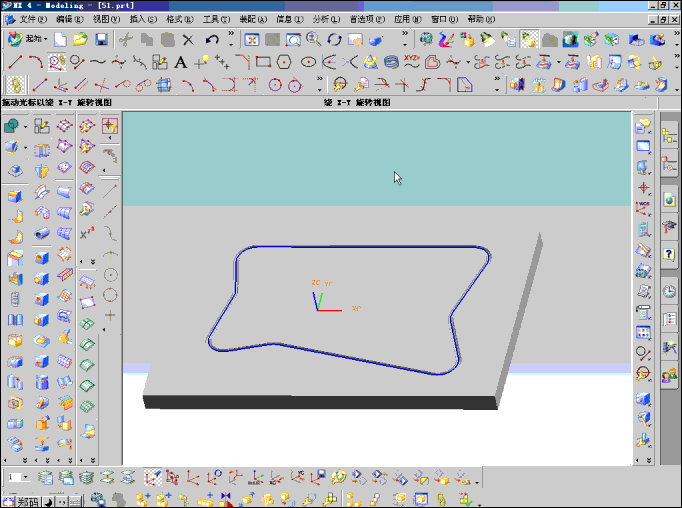Screen dimensions: 682x508
Task: Click the Assembly Navigator tab icon at the top right
Action: tap(669, 135)
